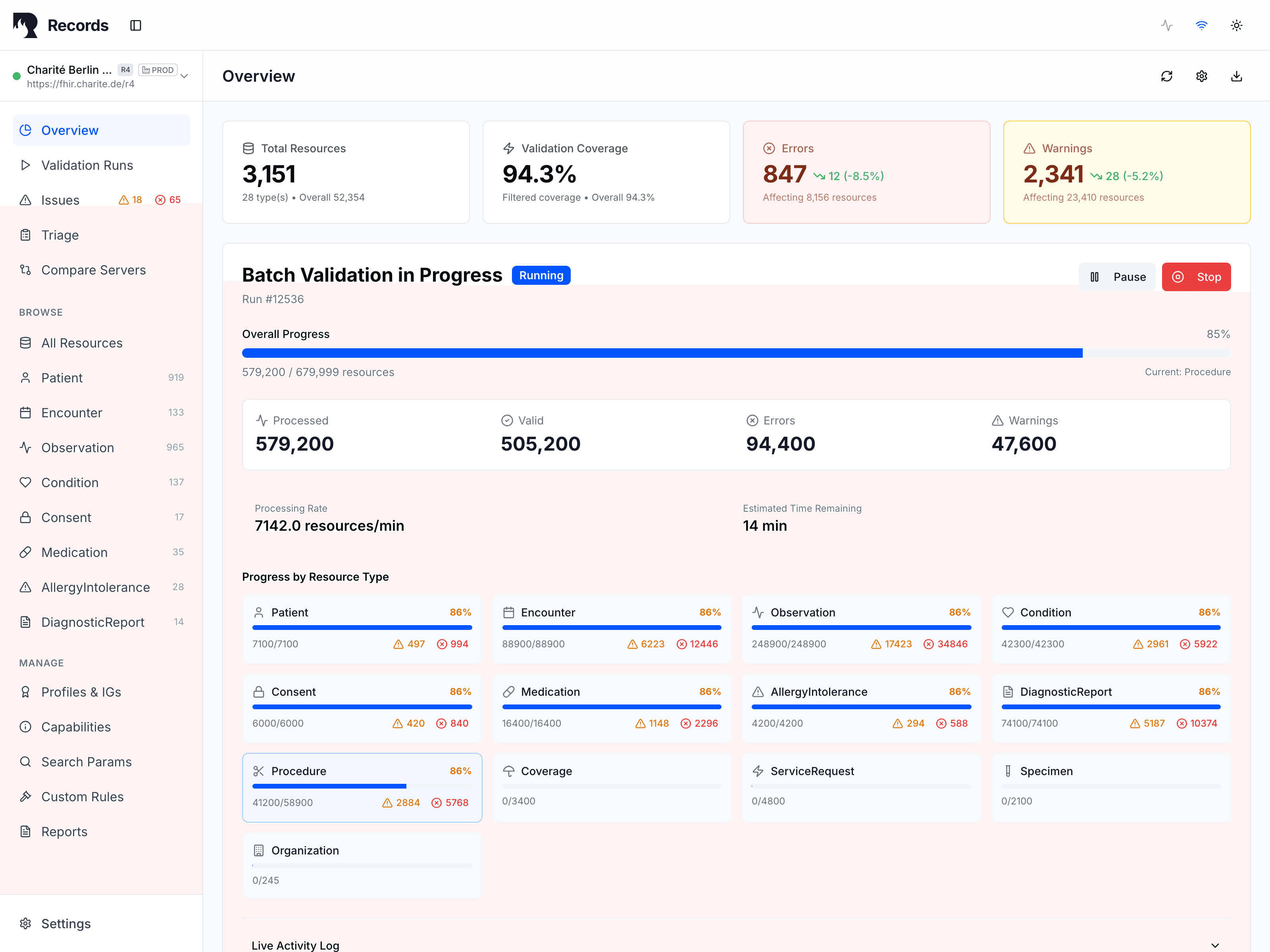Click the Errors summary card icon

click(769, 149)
